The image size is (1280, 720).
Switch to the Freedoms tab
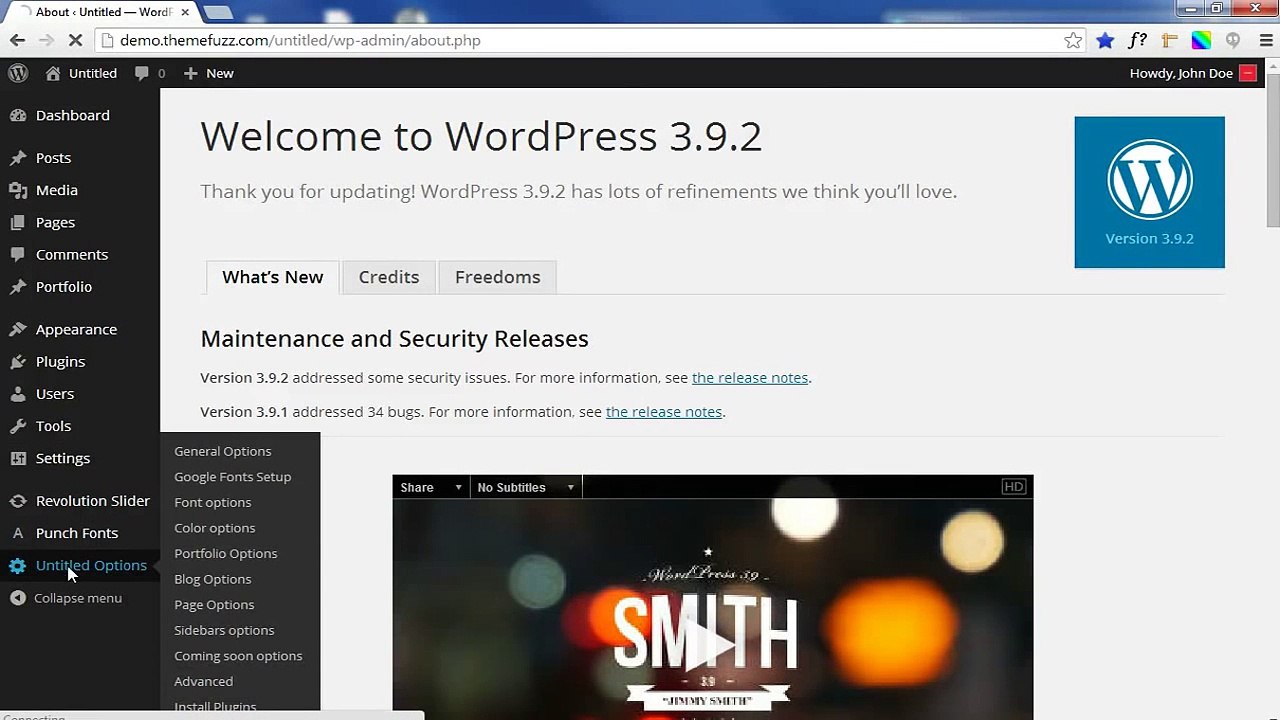[498, 277]
